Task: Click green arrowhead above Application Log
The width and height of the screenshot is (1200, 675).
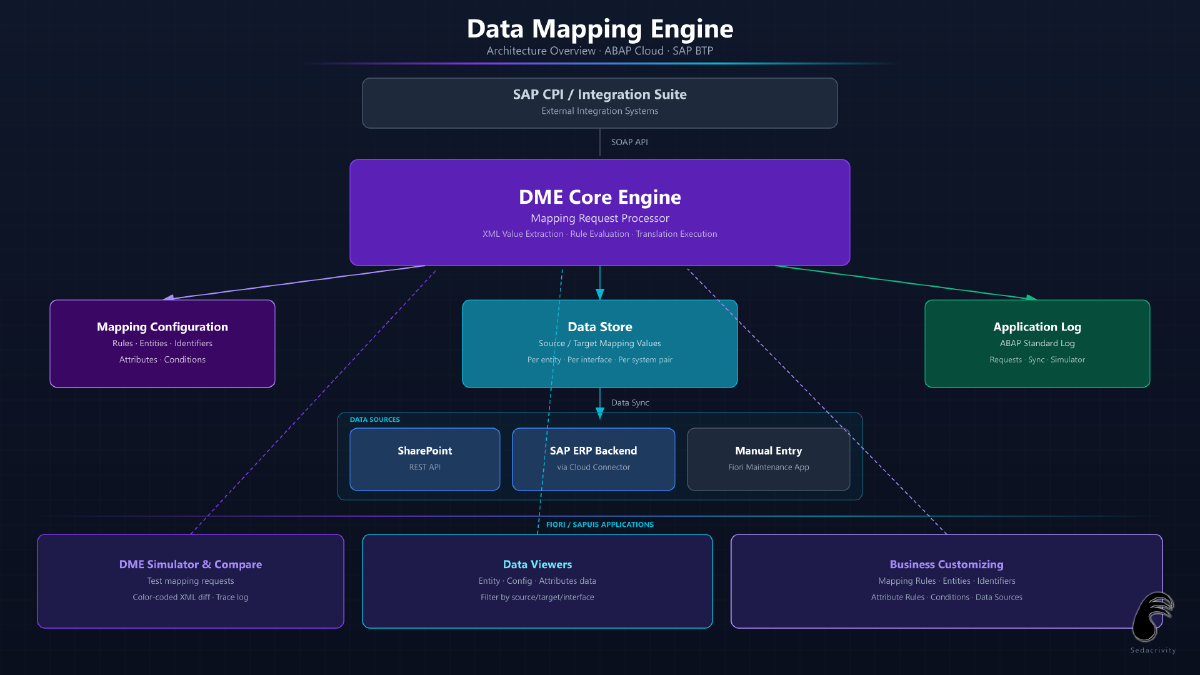Action: 1029,297
